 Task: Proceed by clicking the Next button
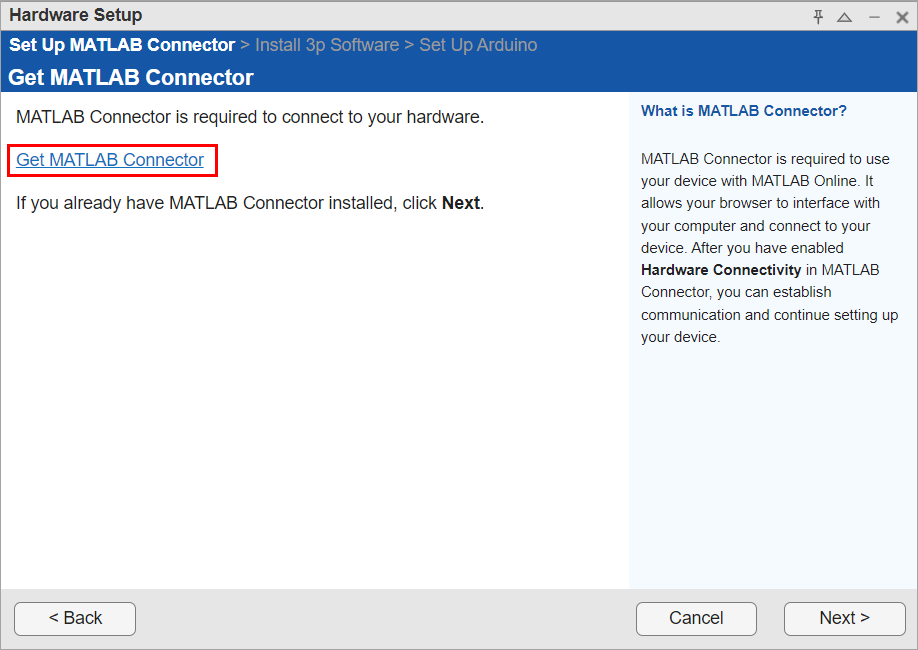click(x=844, y=618)
